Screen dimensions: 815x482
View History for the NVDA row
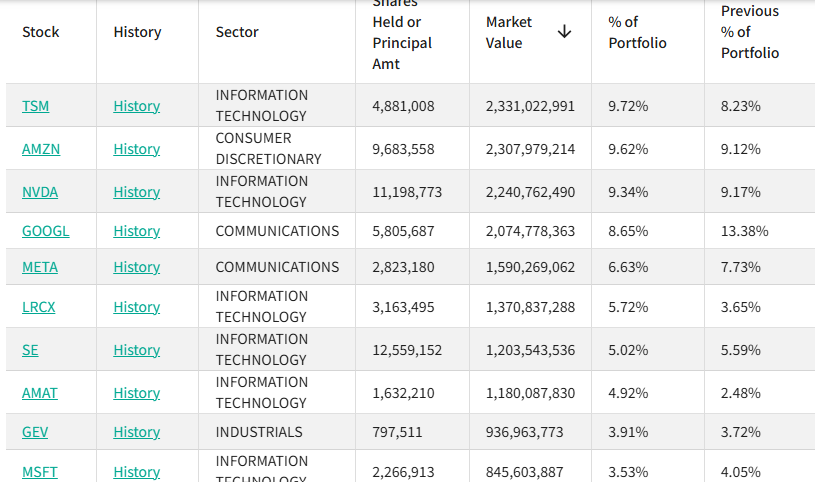point(137,192)
